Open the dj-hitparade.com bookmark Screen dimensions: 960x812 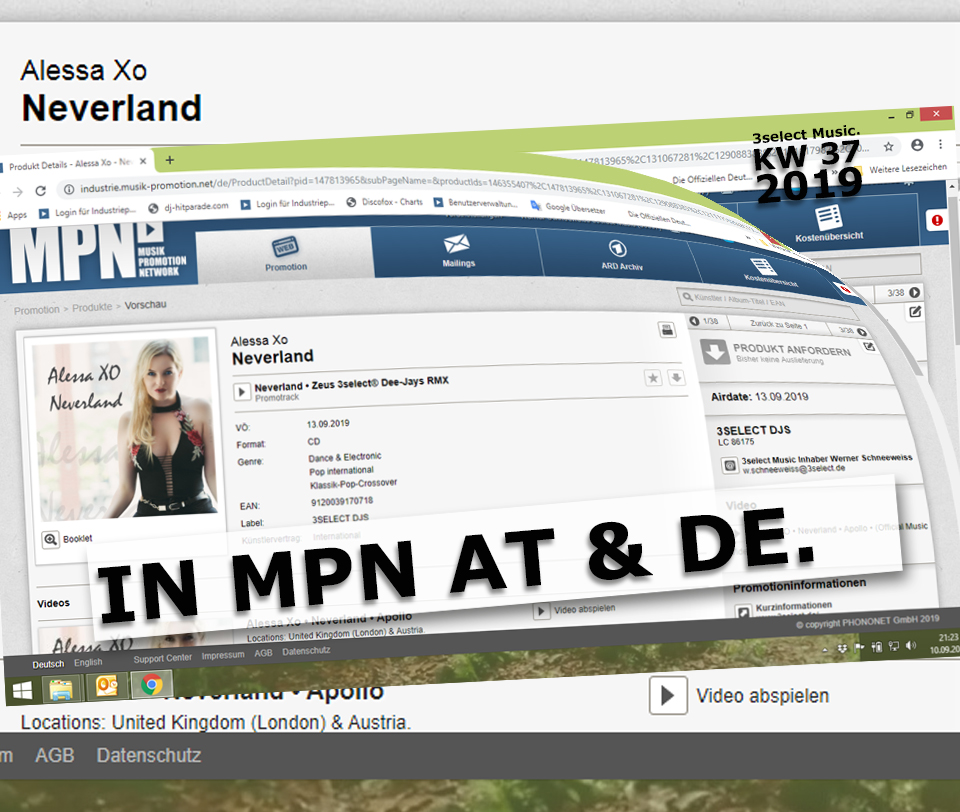(x=189, y=207)
